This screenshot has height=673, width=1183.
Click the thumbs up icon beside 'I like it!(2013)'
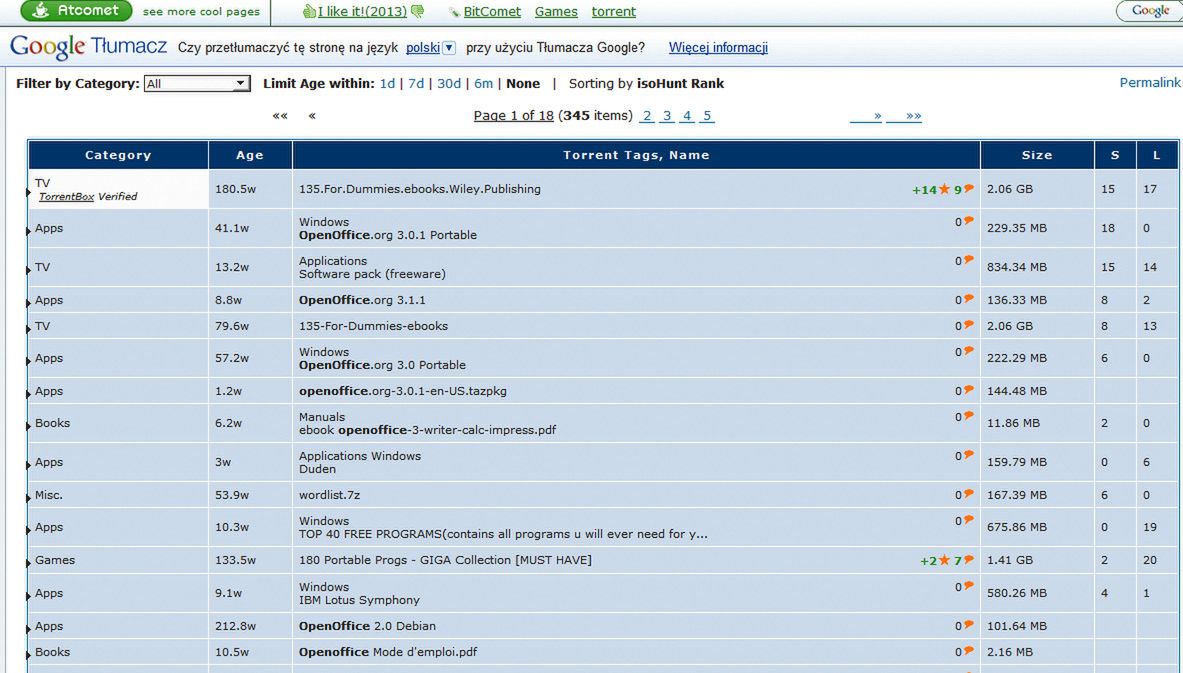[309, 11]
